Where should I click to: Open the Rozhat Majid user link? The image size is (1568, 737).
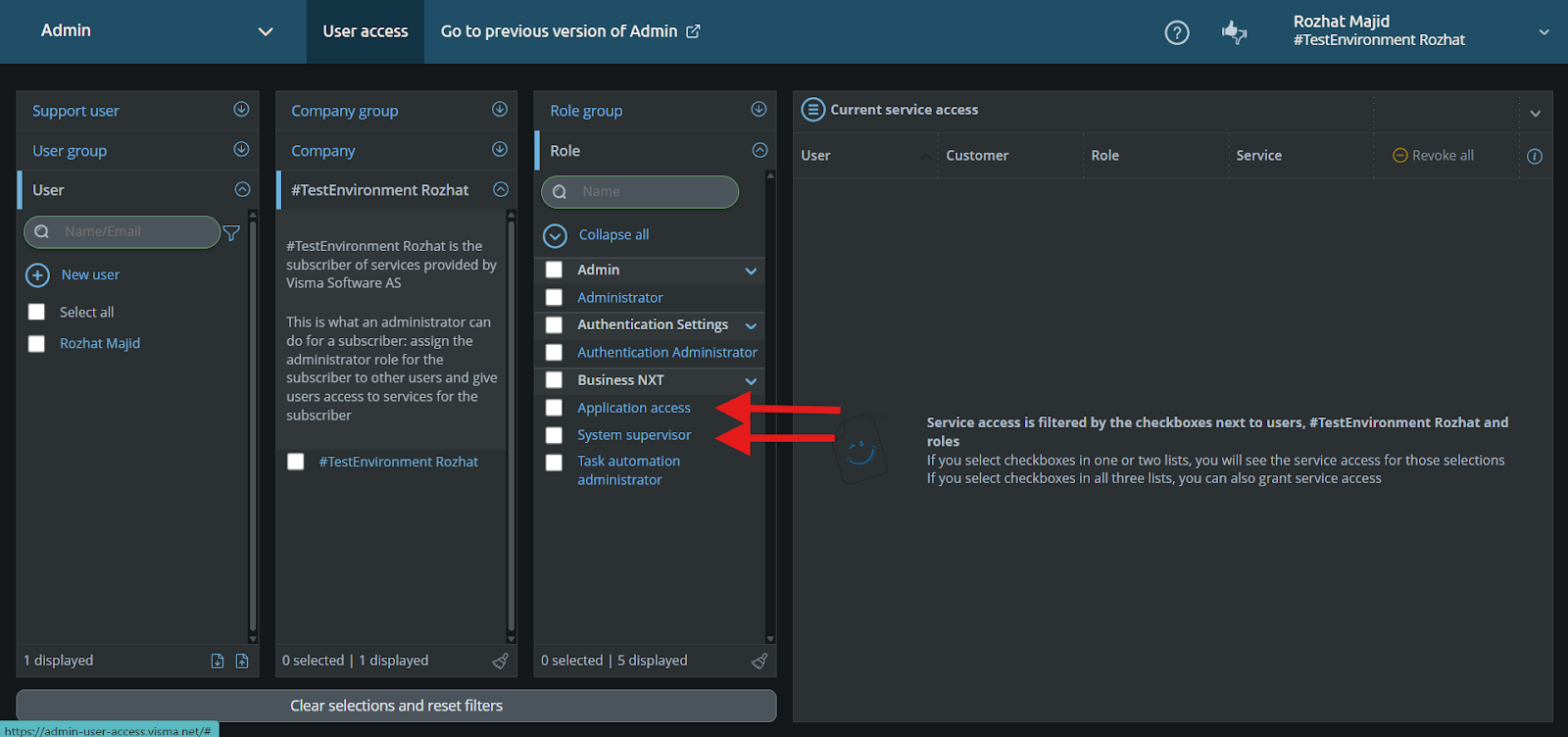(100, 344)
